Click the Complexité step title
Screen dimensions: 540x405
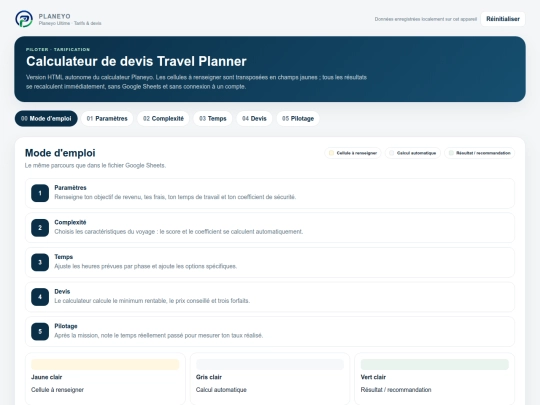(x=70, y=222)
